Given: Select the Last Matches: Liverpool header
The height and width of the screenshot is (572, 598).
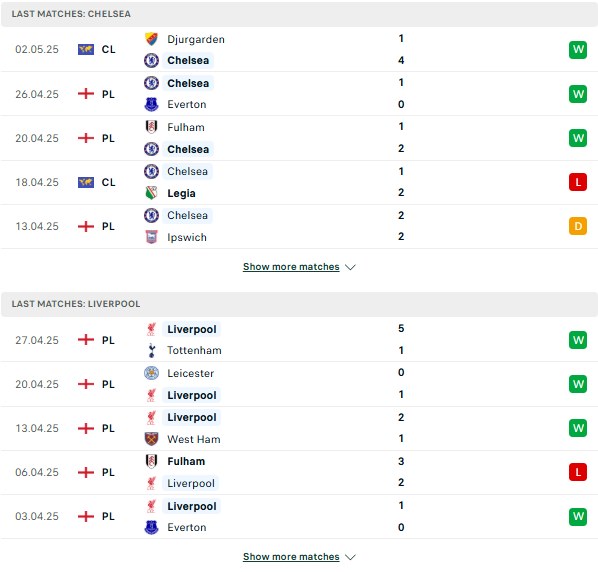Looking at the screenshot, I should tap(299, 304).
